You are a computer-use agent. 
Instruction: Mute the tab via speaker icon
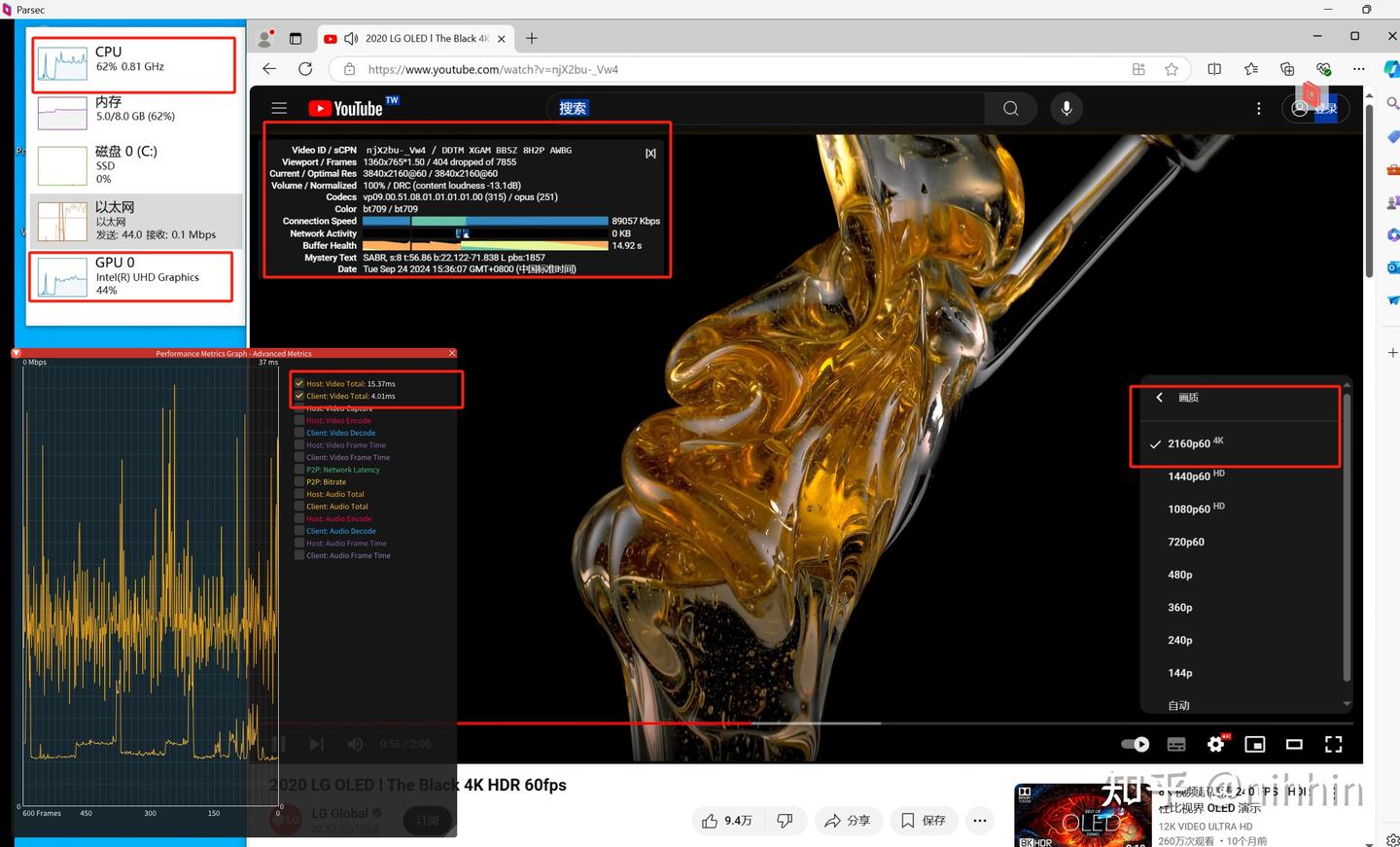pos(351,39)
